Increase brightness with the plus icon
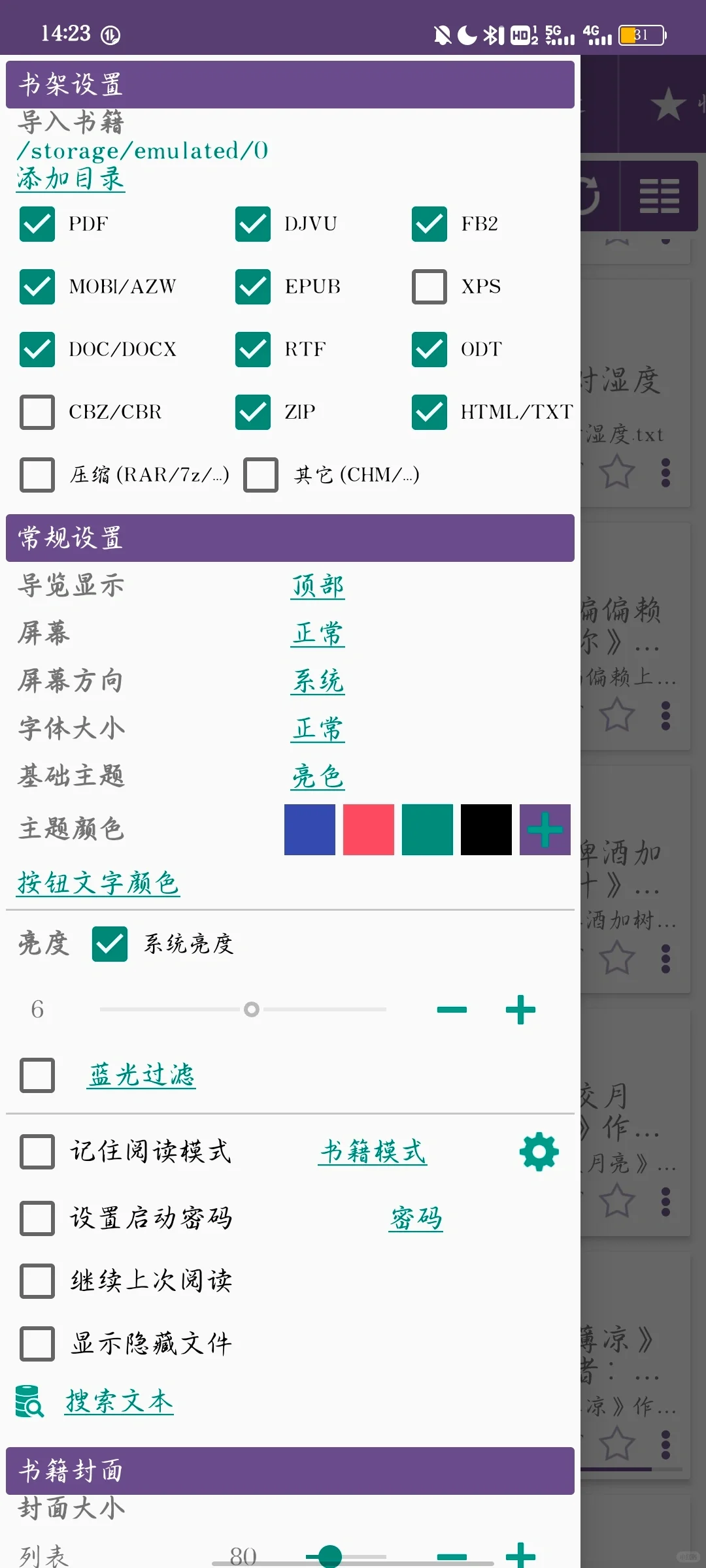706x1568 pixels. 521,1009
